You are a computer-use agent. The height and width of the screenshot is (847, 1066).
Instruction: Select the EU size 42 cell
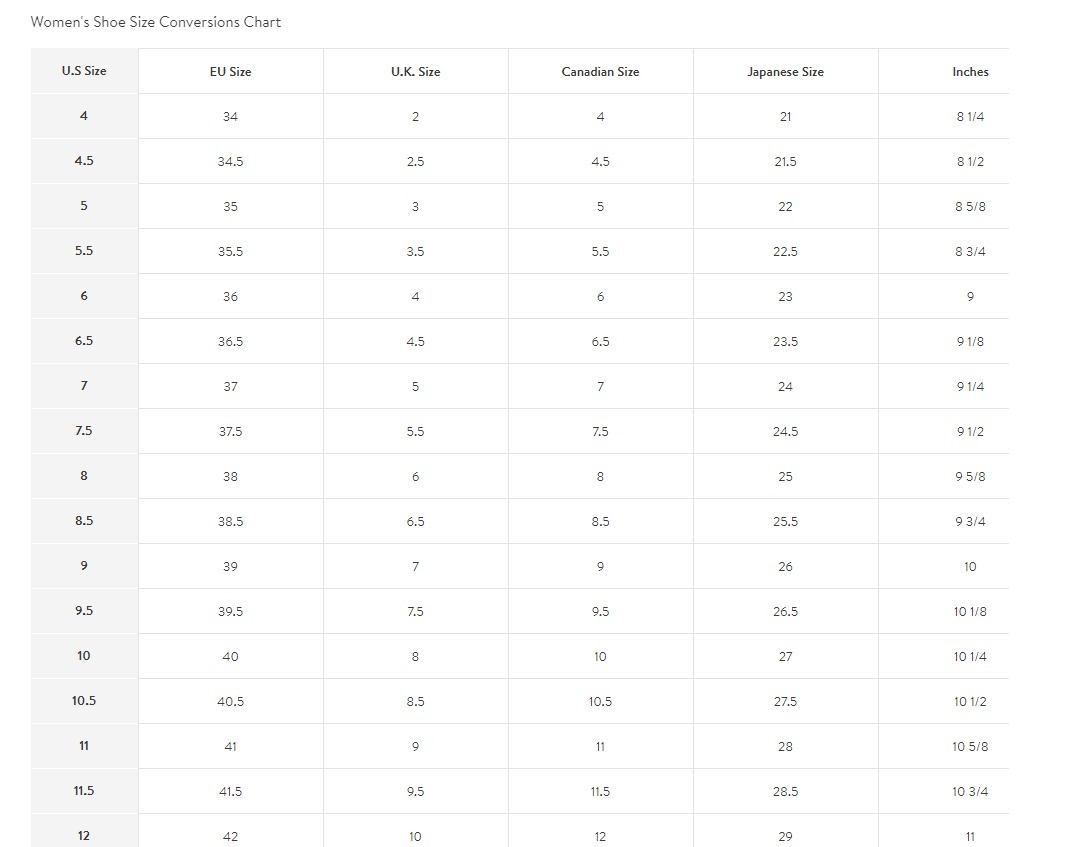click(230, 836)
